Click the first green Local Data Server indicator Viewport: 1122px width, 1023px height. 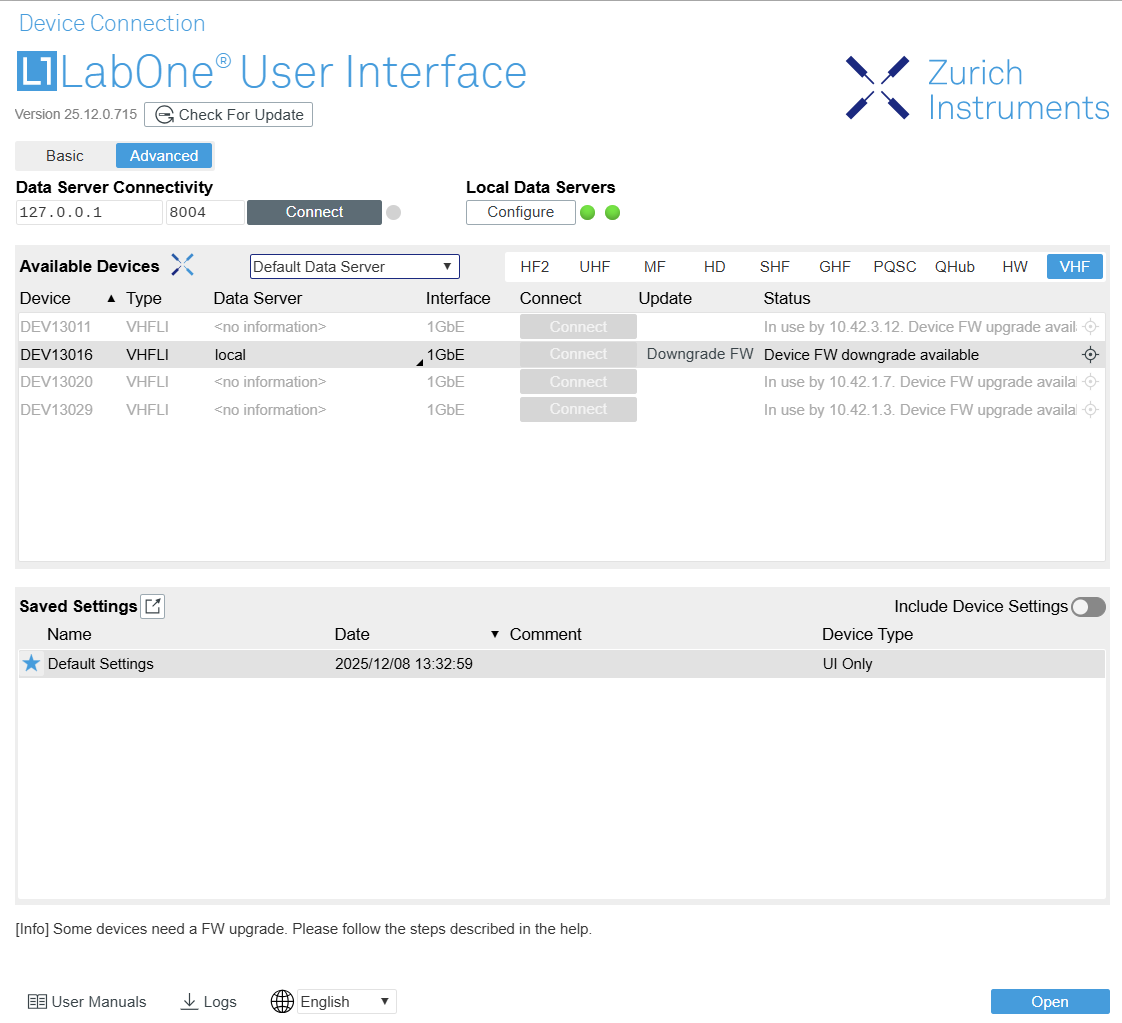pyautogui.click(x=588, y=212)
